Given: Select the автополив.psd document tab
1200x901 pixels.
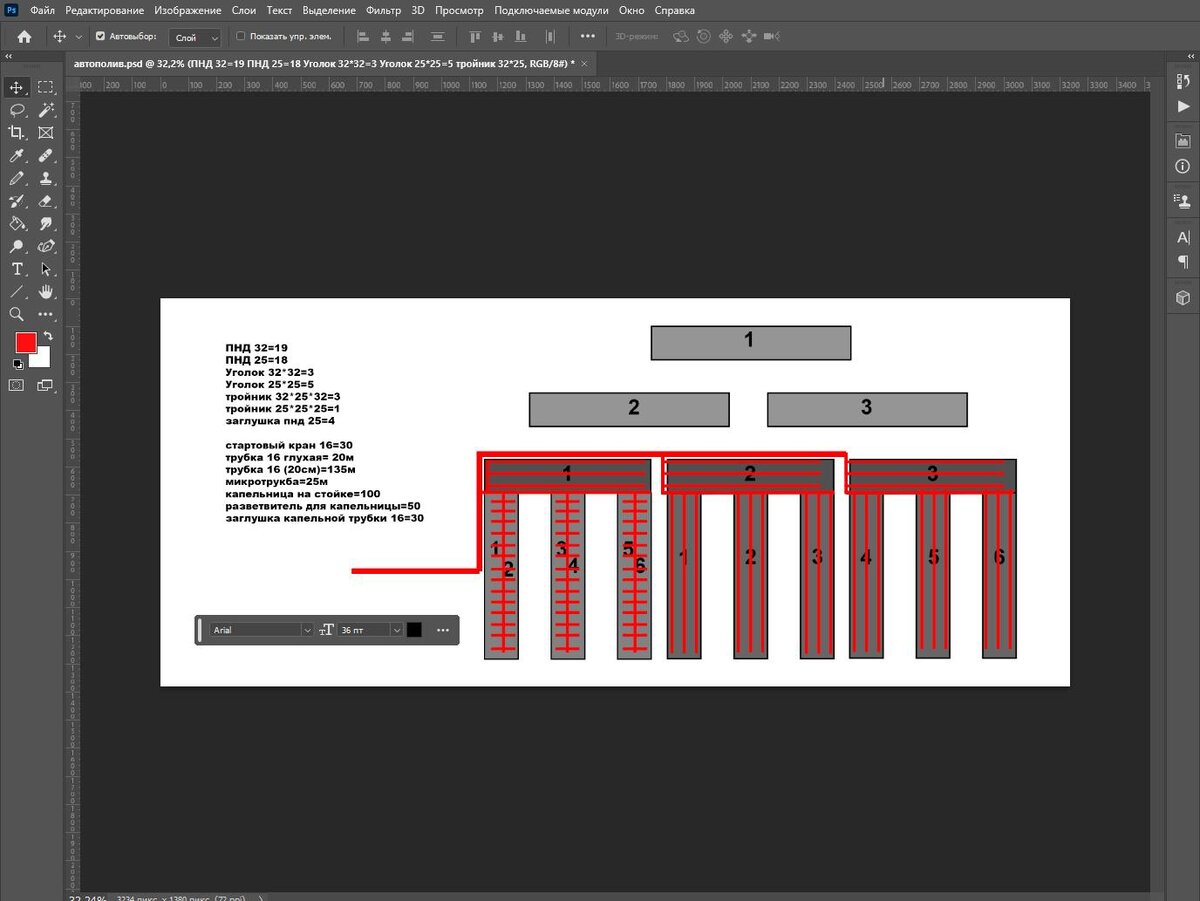Looking at the screenshot, I should click(324, 62).
